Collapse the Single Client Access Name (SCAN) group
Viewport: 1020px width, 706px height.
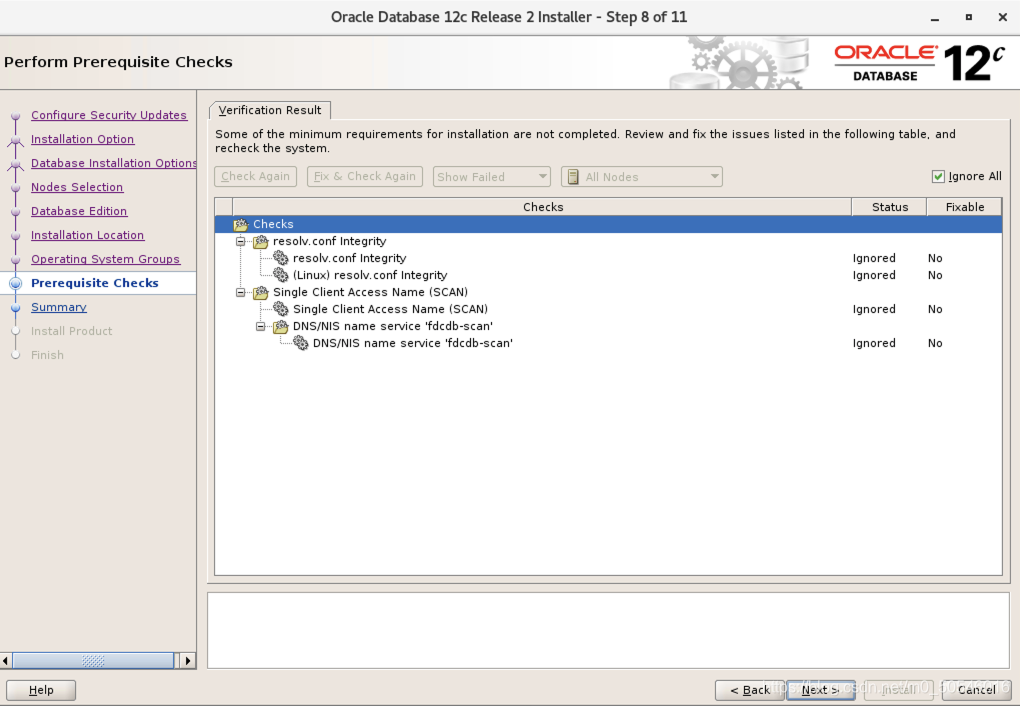pos(241,292)
